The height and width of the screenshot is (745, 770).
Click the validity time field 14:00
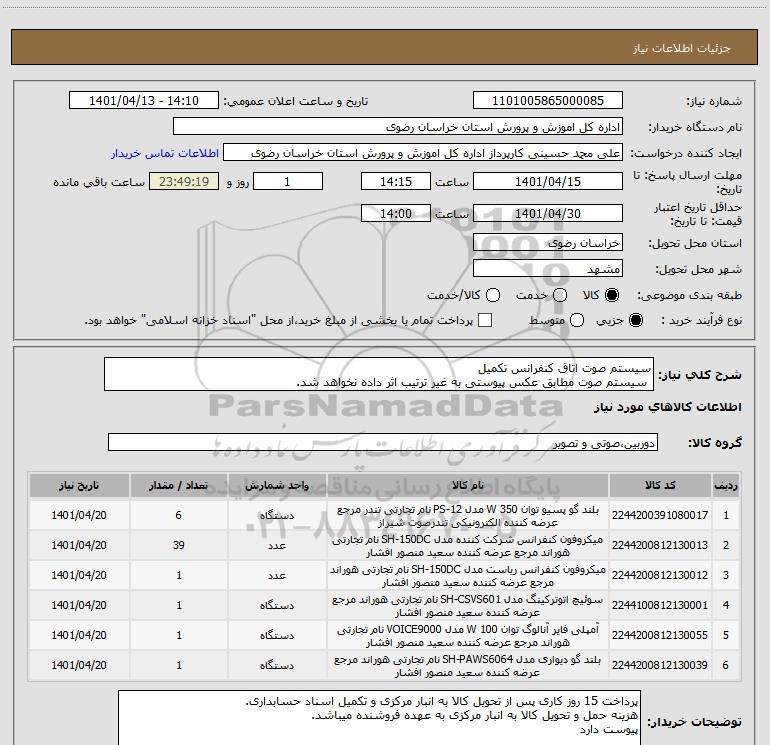coord(396,213)
